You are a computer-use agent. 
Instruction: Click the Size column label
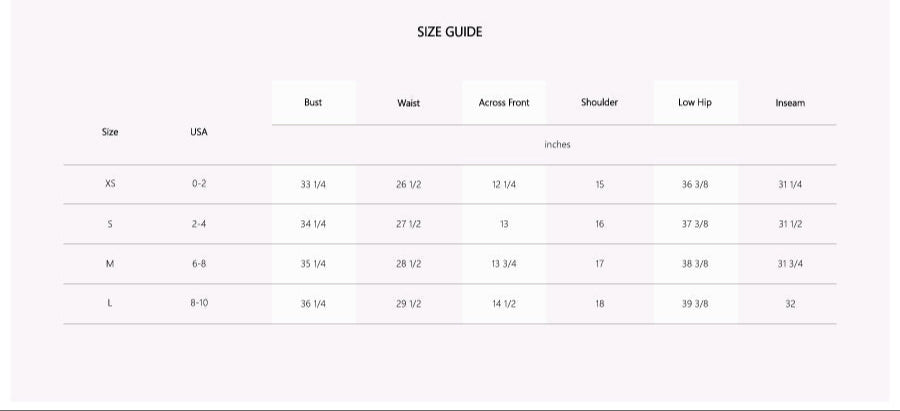click(110, 132)
